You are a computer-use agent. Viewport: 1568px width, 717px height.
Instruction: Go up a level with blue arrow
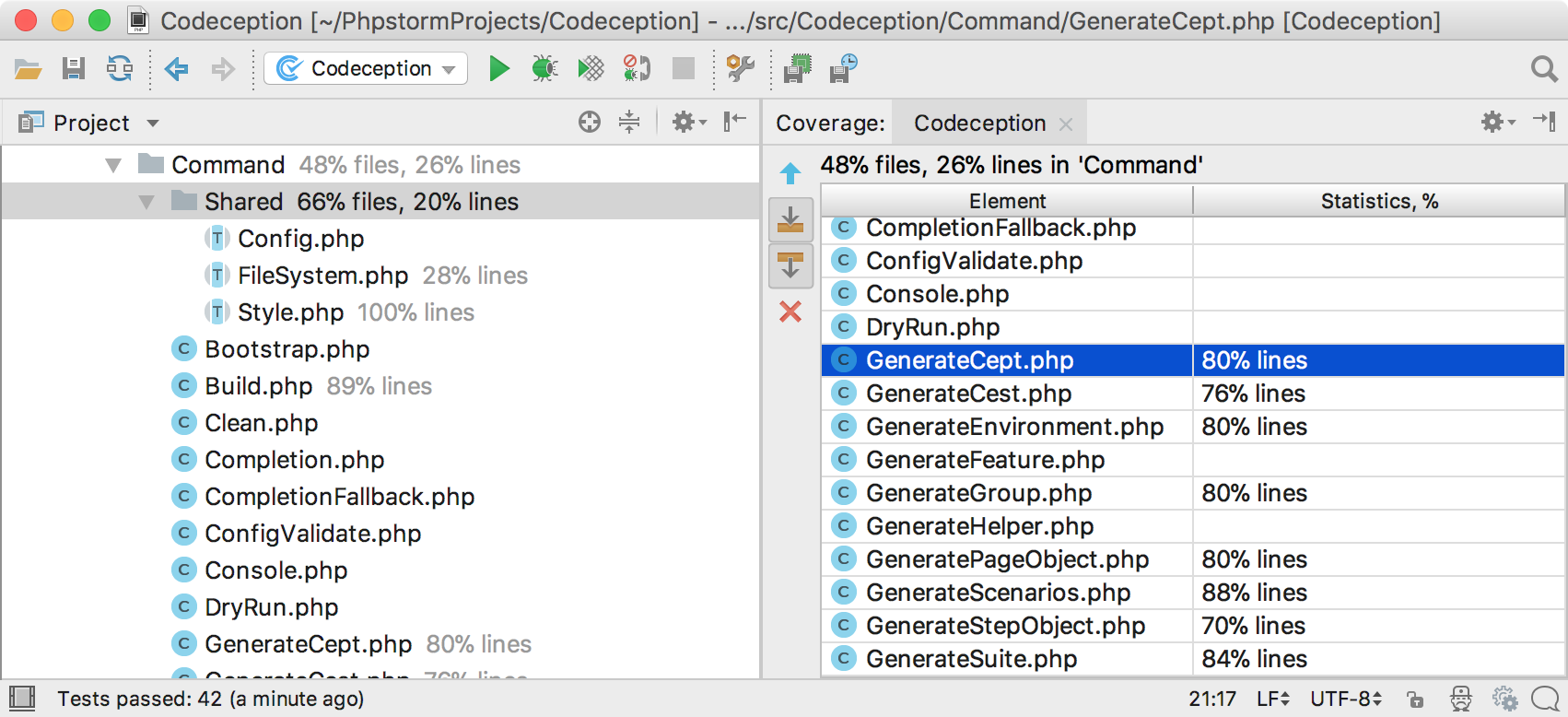click(x=790, y=172)
